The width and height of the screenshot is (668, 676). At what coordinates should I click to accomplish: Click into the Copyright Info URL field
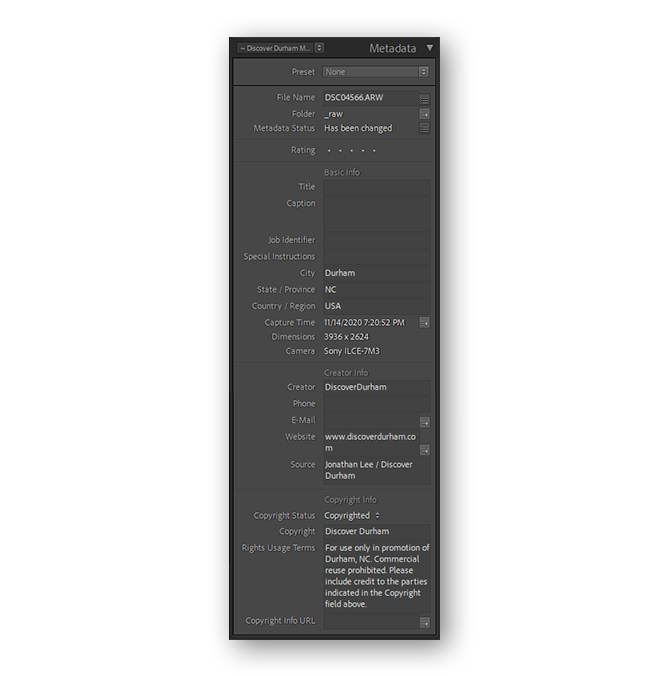tap(371, 621)
